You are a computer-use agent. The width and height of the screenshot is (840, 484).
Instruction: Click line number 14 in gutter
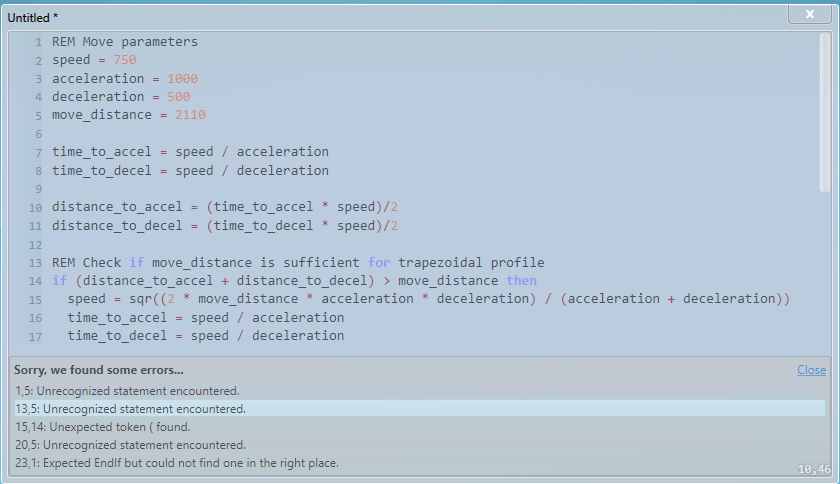click(x=35, y=281)
